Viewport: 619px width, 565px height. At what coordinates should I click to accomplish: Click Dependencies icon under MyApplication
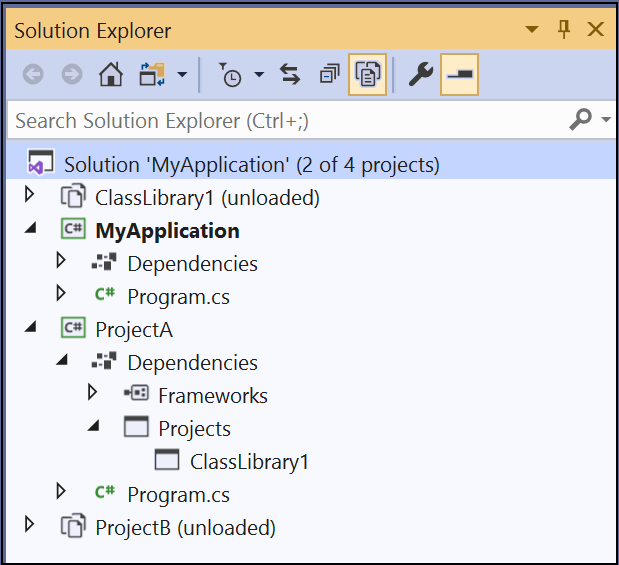(104, 262)
